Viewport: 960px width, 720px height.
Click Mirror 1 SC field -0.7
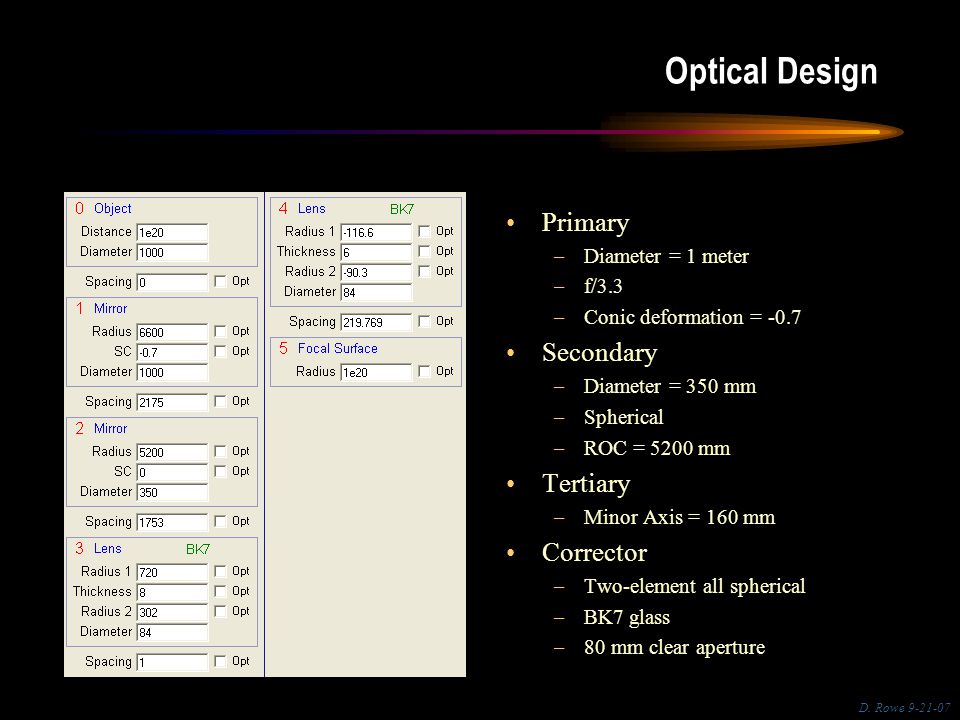pos(172,353)
